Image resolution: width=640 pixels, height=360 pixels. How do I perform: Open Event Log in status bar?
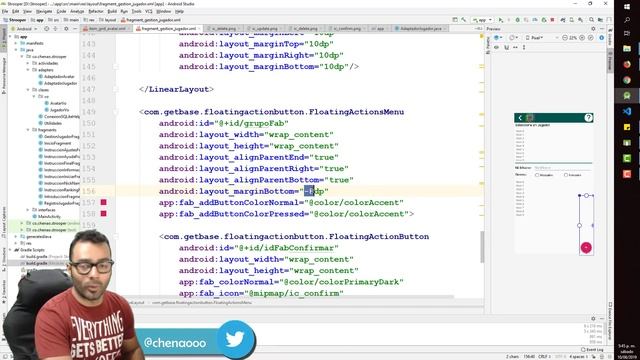[x=592, y=349]
